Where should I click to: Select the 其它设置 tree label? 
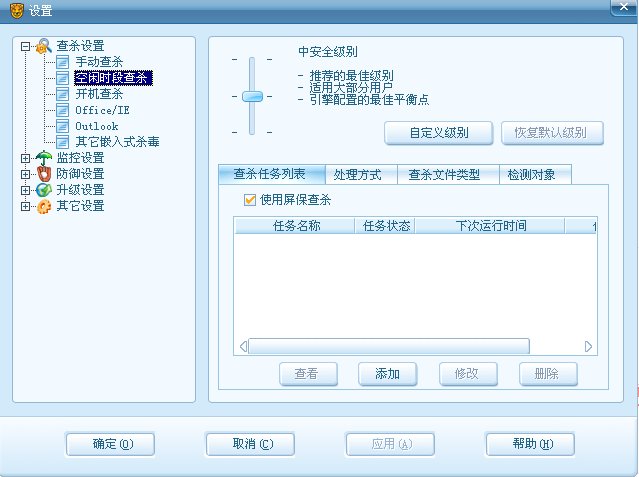pyautogui.click(x=80, y=206)
